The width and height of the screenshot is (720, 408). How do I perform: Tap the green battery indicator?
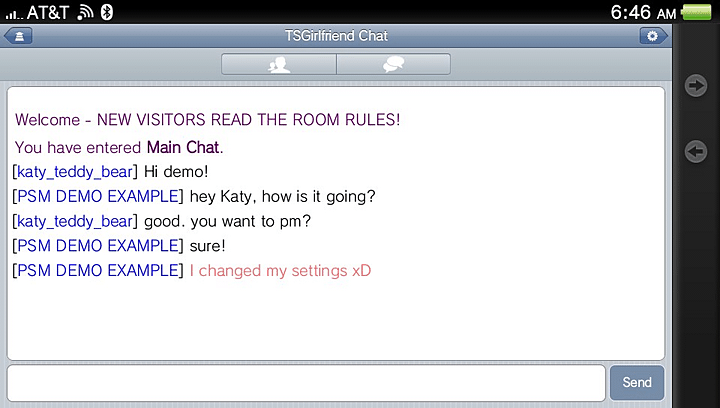697,12
